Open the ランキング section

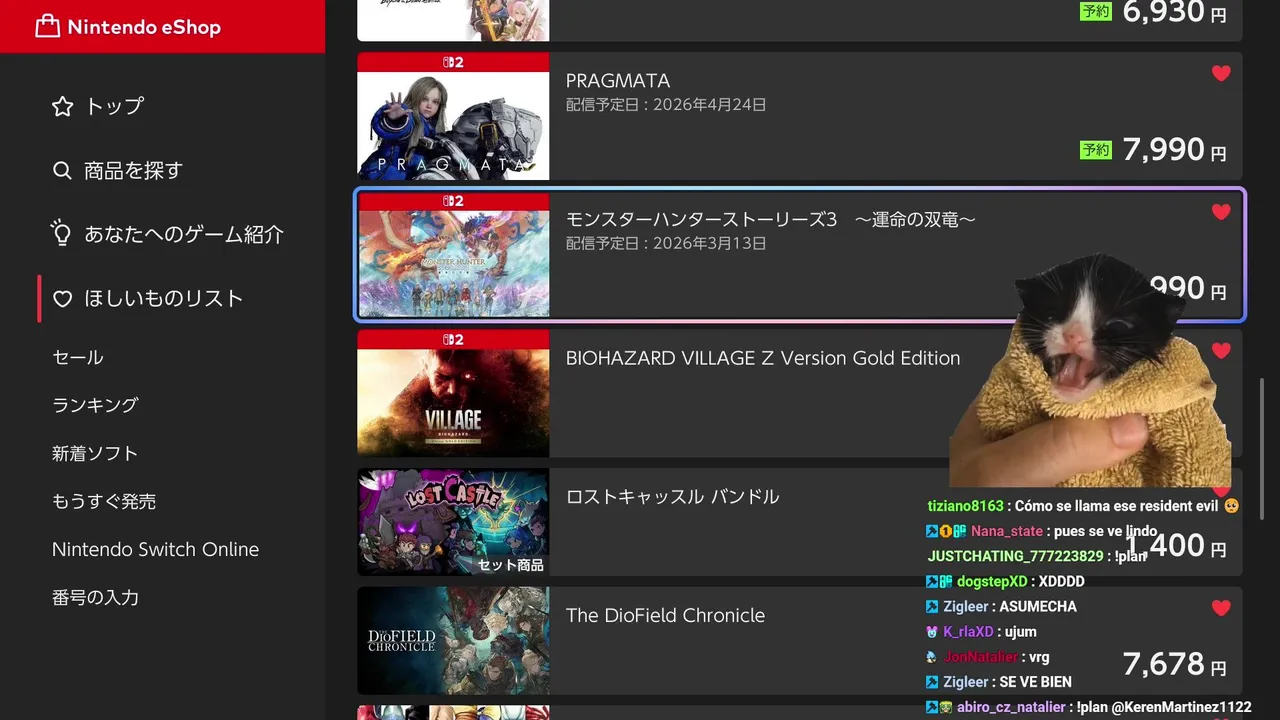[x=95, y=405]
